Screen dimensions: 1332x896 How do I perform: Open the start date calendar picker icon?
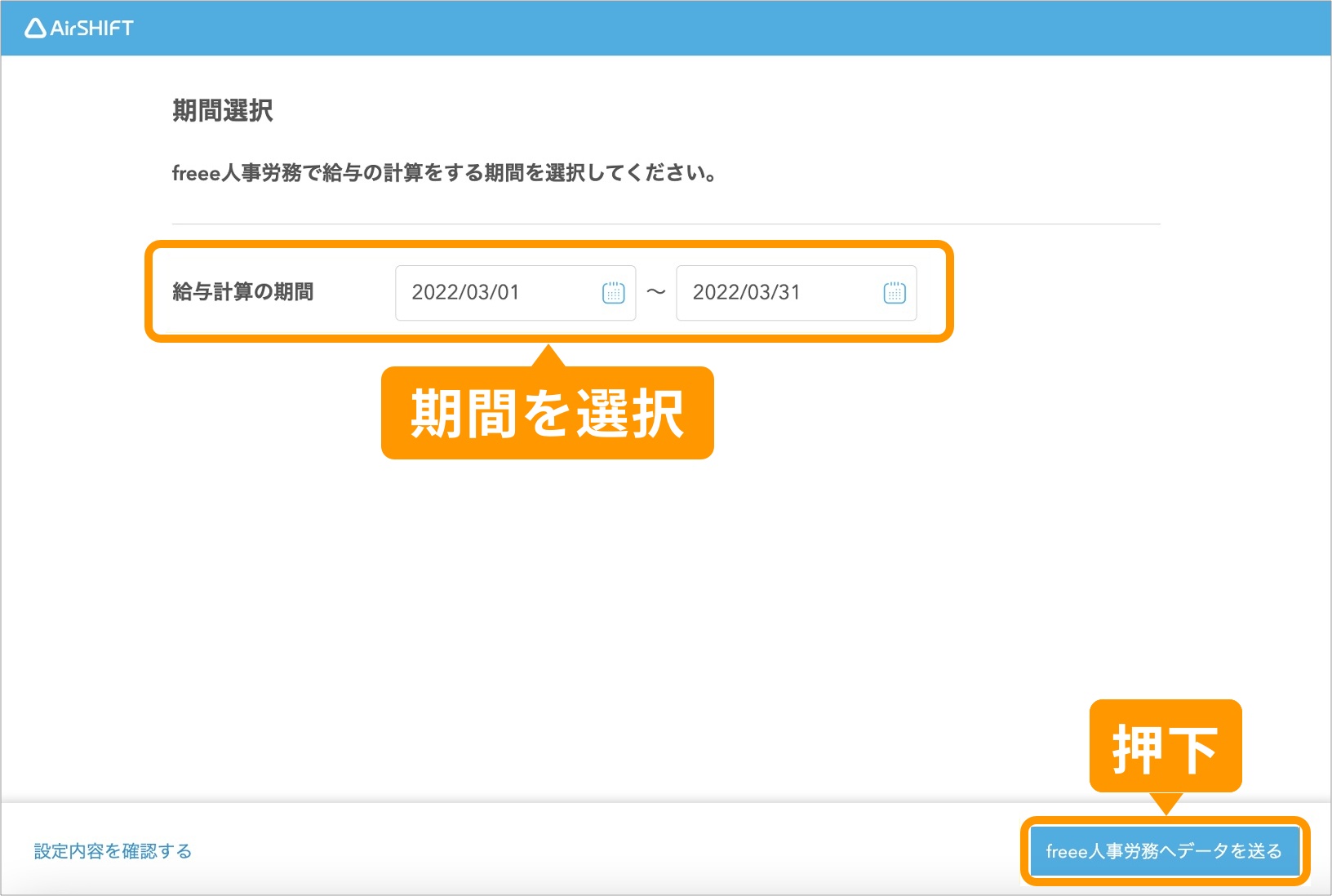(613, 293)
